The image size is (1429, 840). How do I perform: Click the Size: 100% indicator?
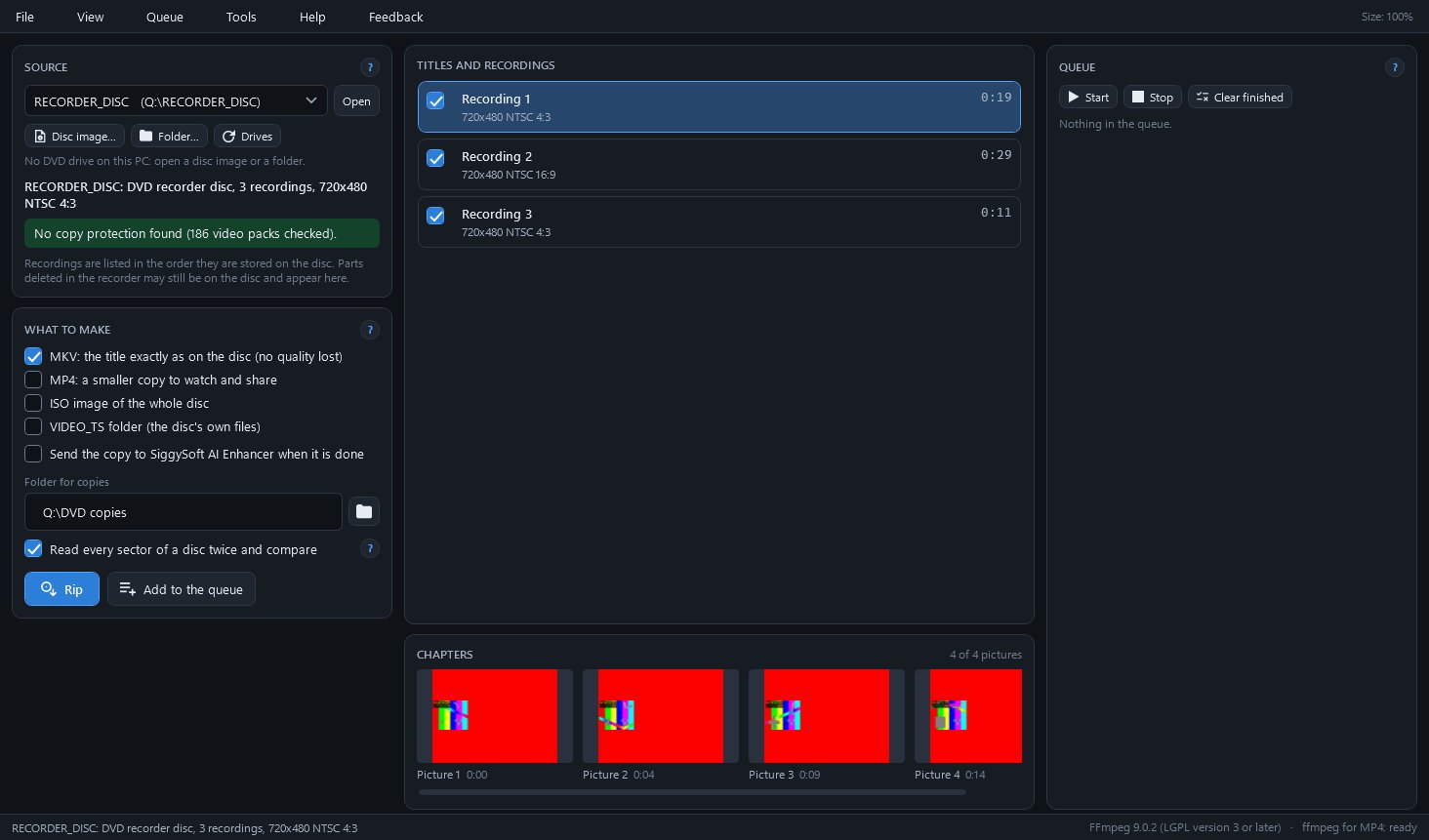pyautogui.click(x=1387, y=17)
